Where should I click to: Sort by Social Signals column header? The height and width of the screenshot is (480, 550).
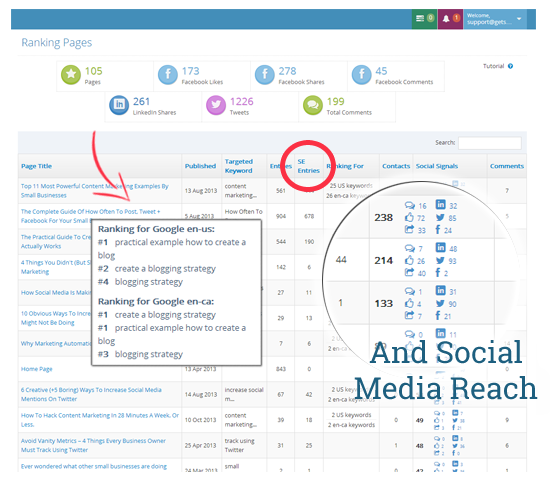pos(437,166)
